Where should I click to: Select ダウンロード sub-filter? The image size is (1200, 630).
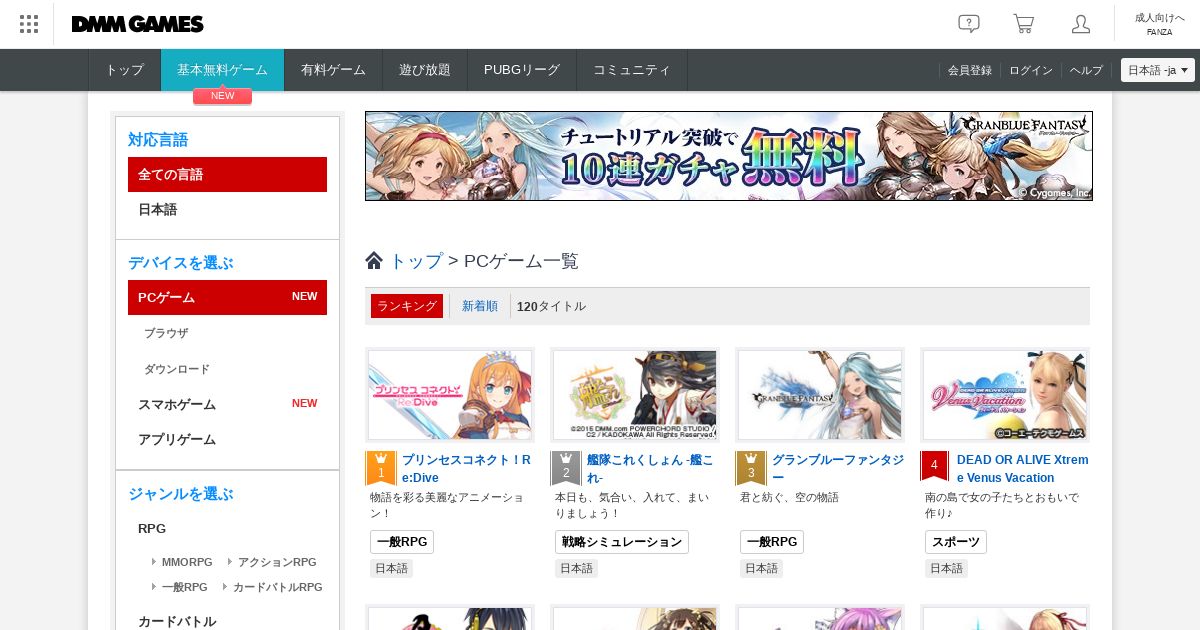point(177,369)
